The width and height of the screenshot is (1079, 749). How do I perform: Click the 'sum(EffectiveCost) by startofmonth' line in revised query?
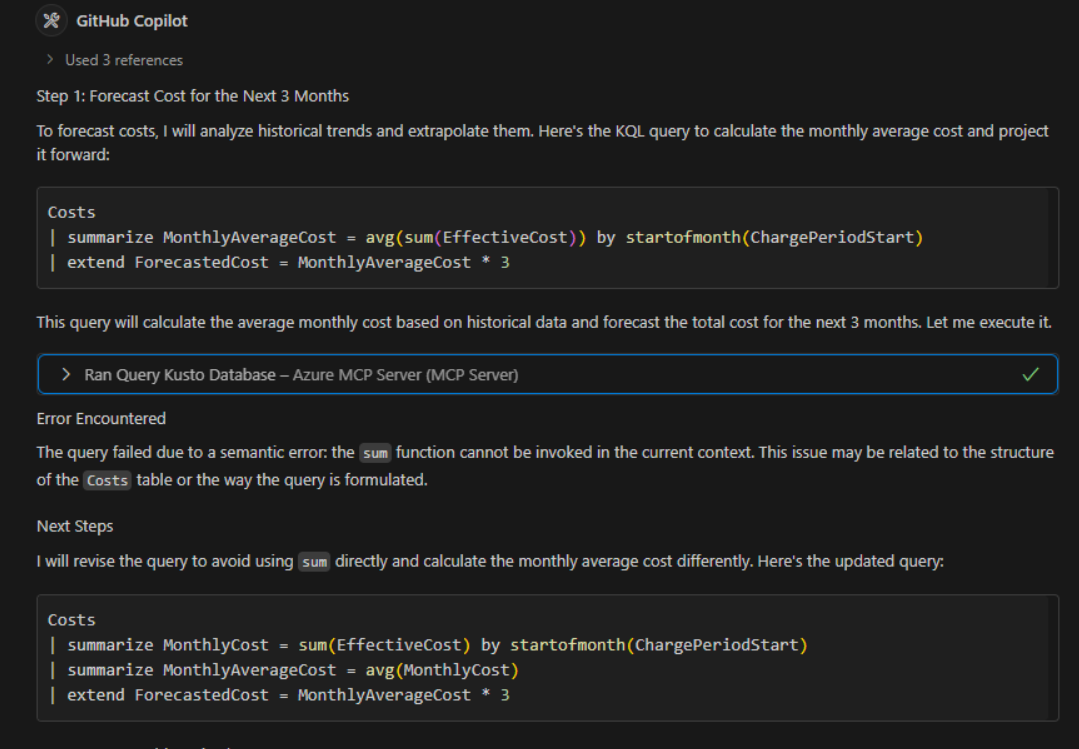(x=427, y=645)
